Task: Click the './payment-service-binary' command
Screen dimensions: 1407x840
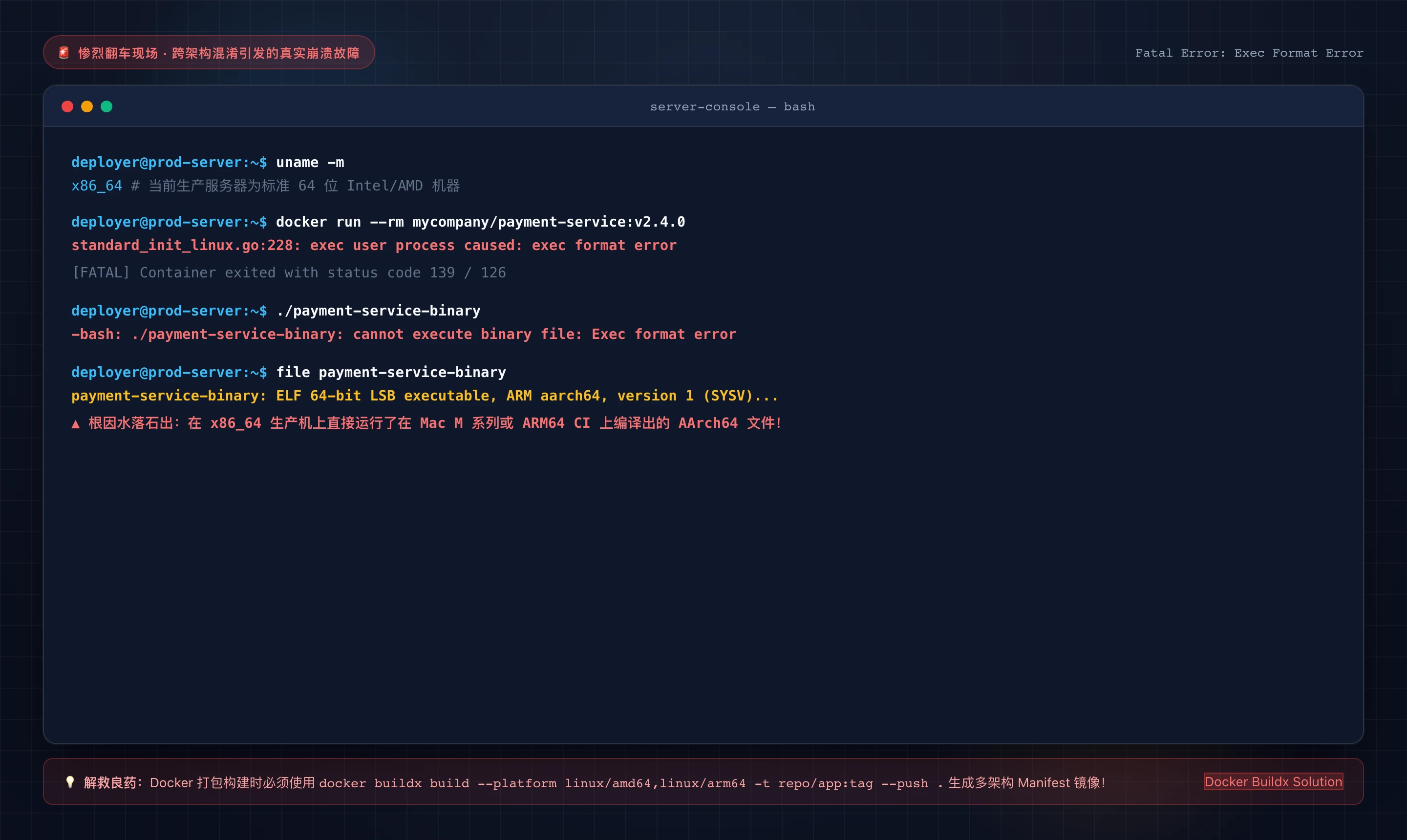Action: click(378, 311)
